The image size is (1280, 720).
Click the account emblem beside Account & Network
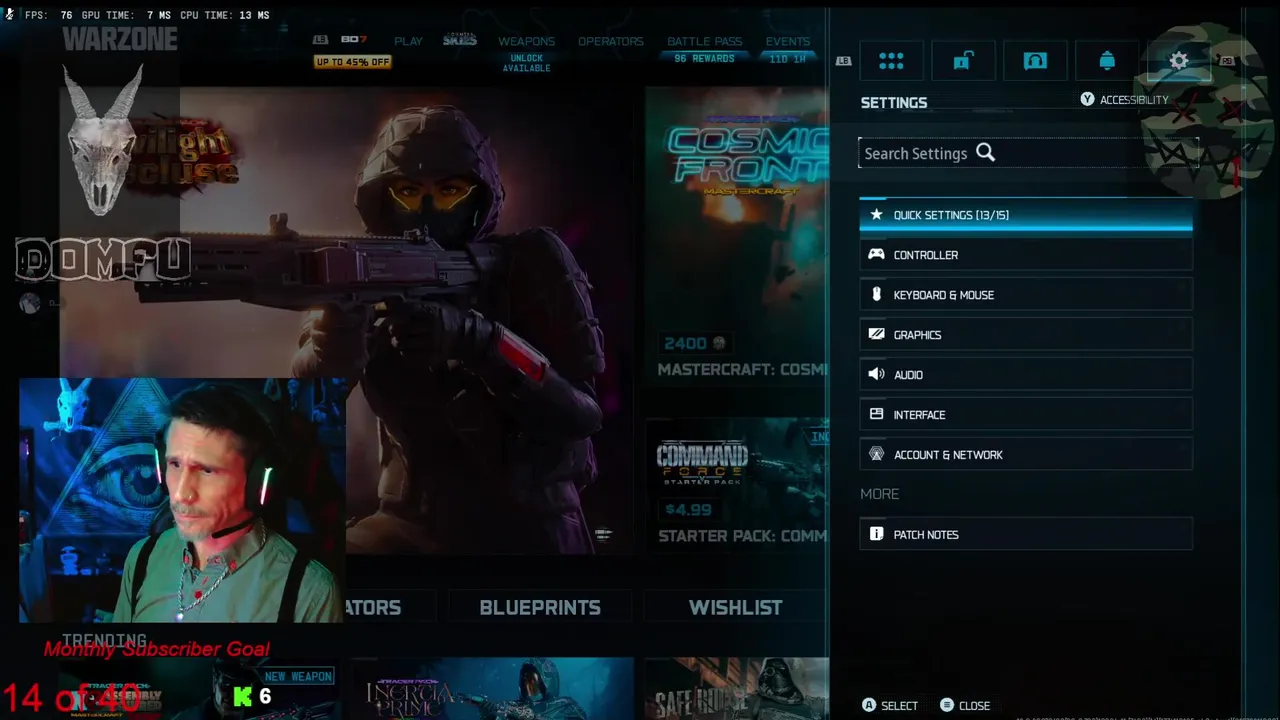876,454
